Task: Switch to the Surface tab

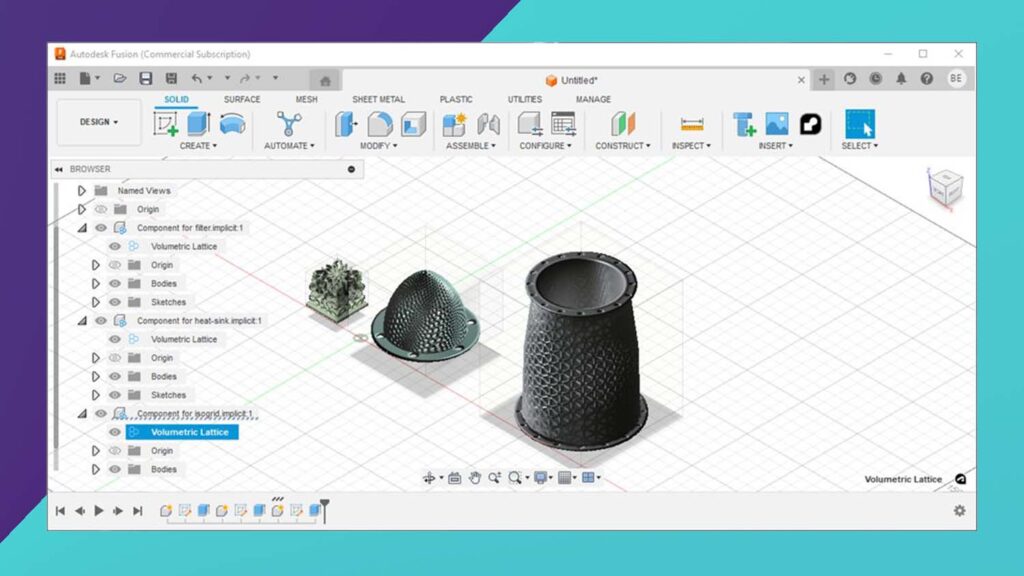Action: [x=241, y=99]
